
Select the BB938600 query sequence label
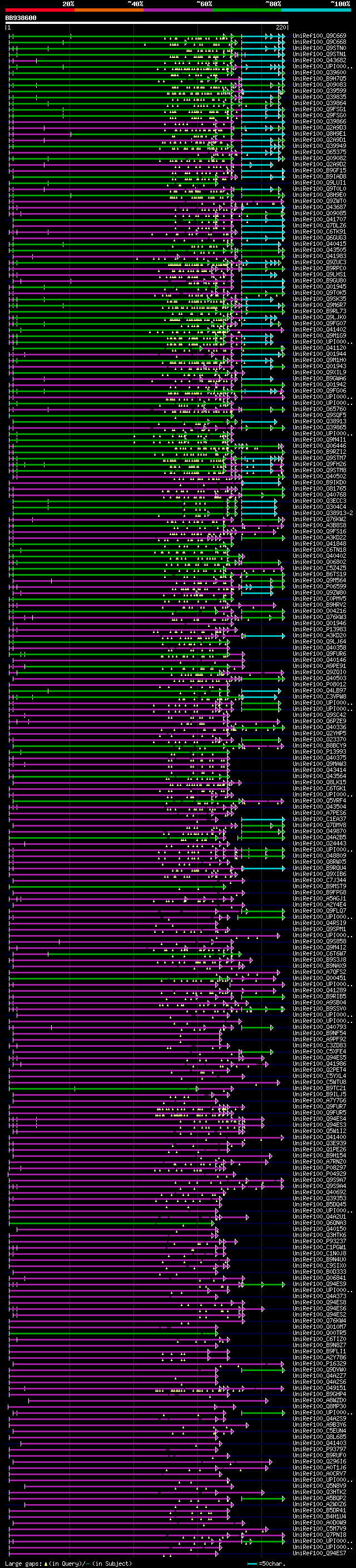coord(21,18)
